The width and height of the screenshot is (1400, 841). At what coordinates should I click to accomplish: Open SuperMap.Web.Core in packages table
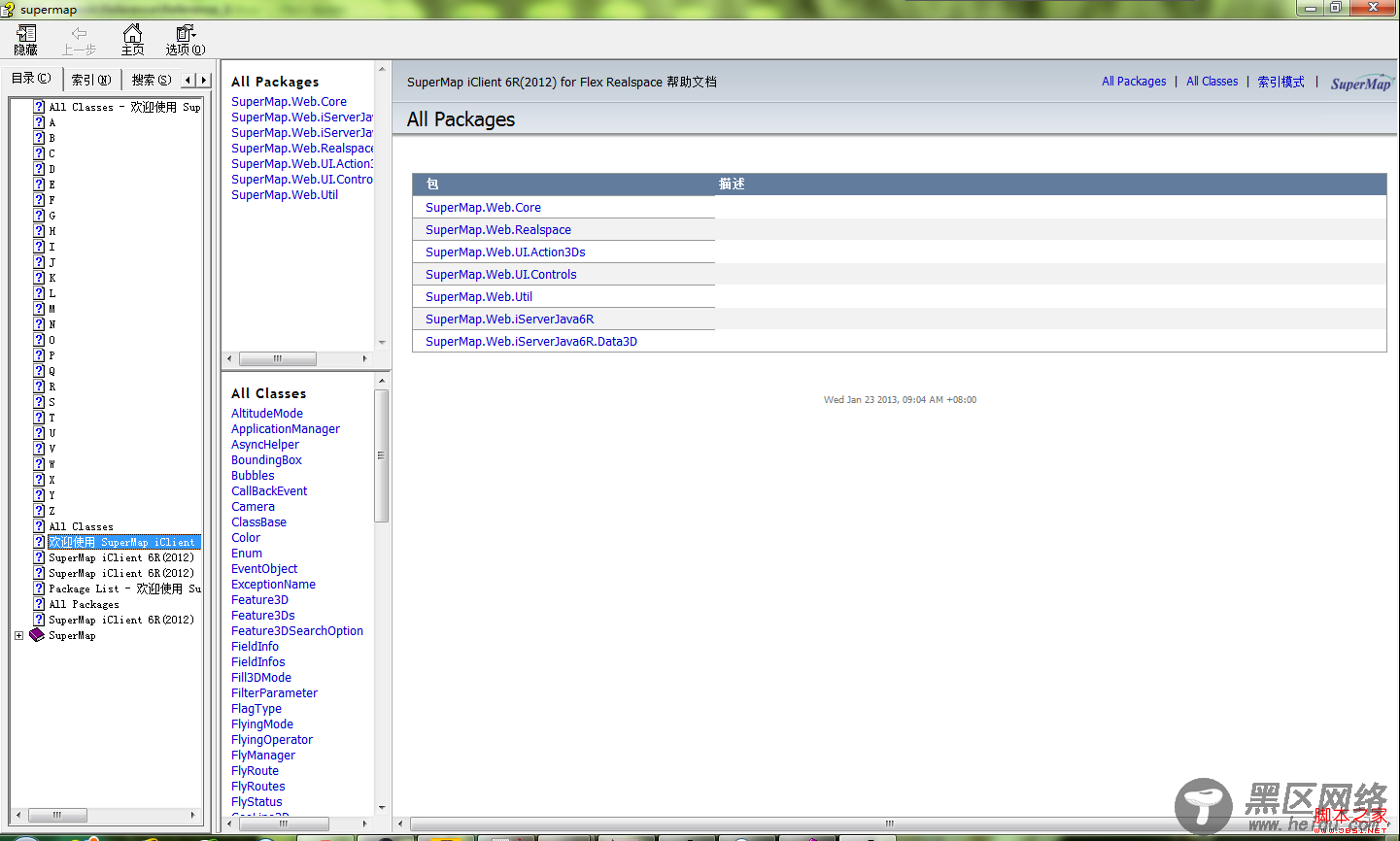[483, 208]
